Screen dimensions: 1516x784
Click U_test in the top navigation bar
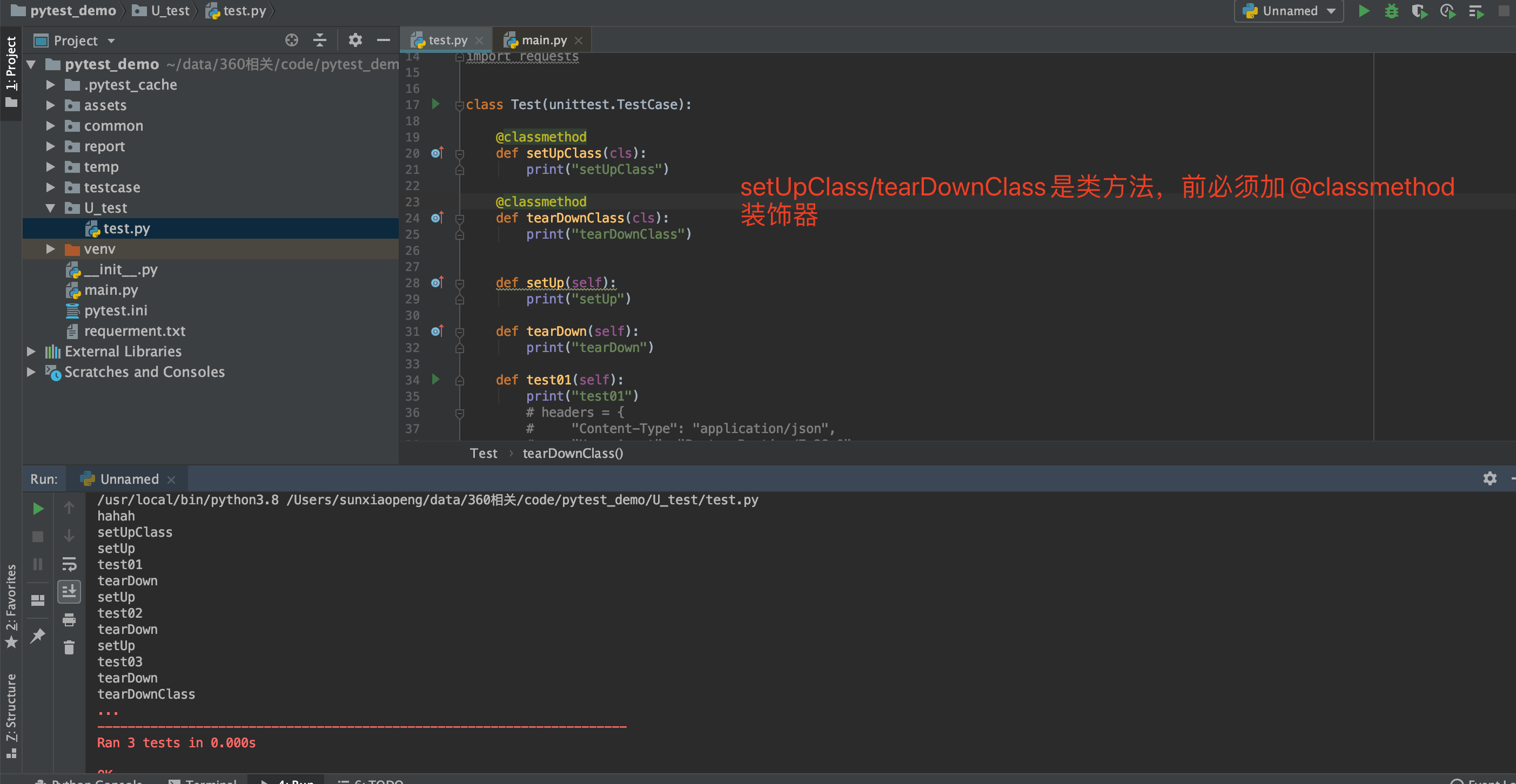tap(170, 11)
